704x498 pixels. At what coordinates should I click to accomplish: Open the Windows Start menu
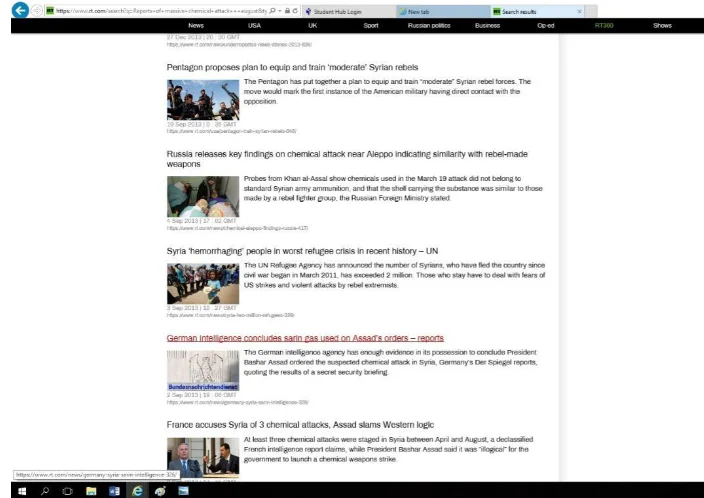pos(22,491)
